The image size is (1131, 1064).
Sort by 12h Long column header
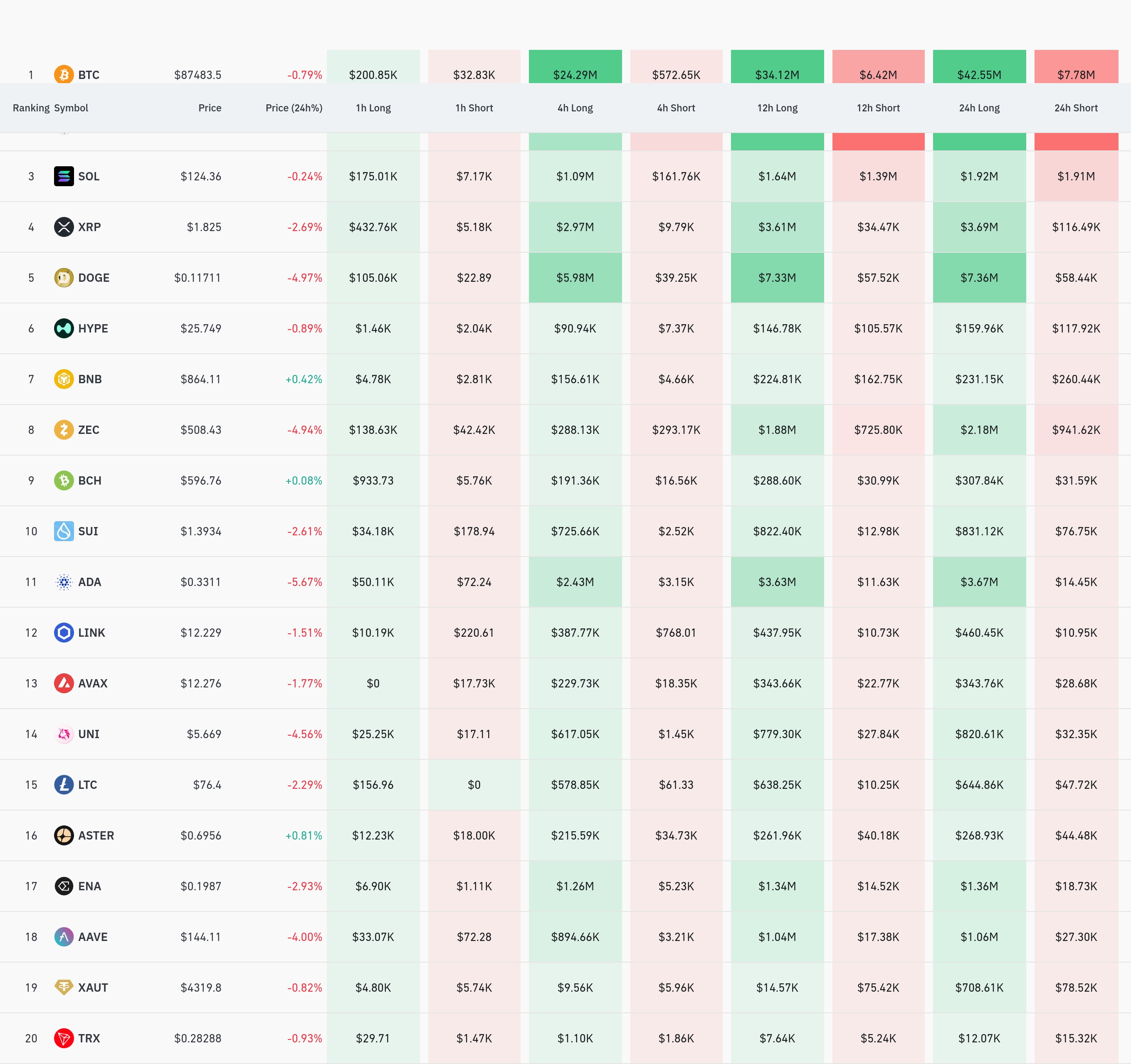tap(777, 108)
